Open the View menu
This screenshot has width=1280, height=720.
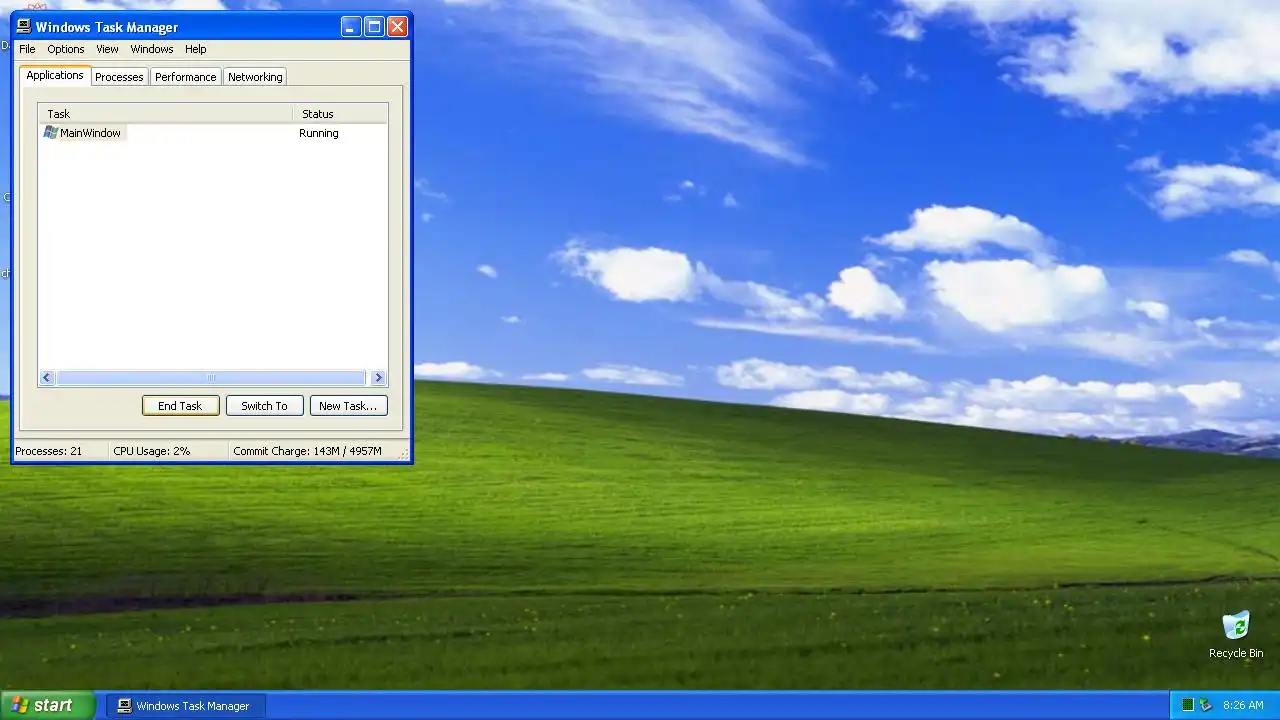click(x=107, y=49)
